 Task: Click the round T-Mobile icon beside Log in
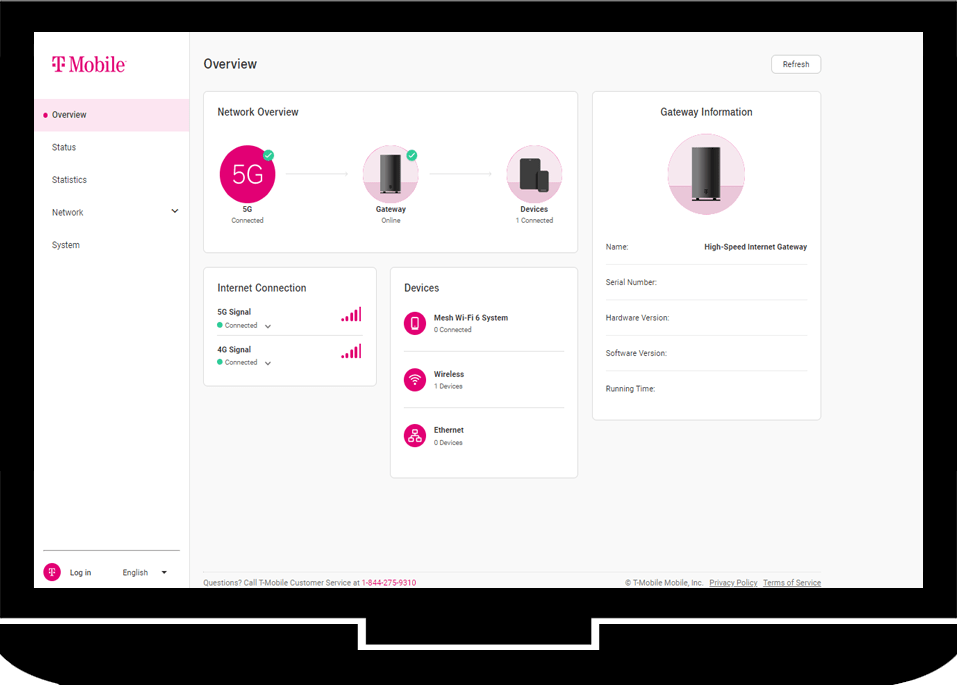(x=52, y=572)
